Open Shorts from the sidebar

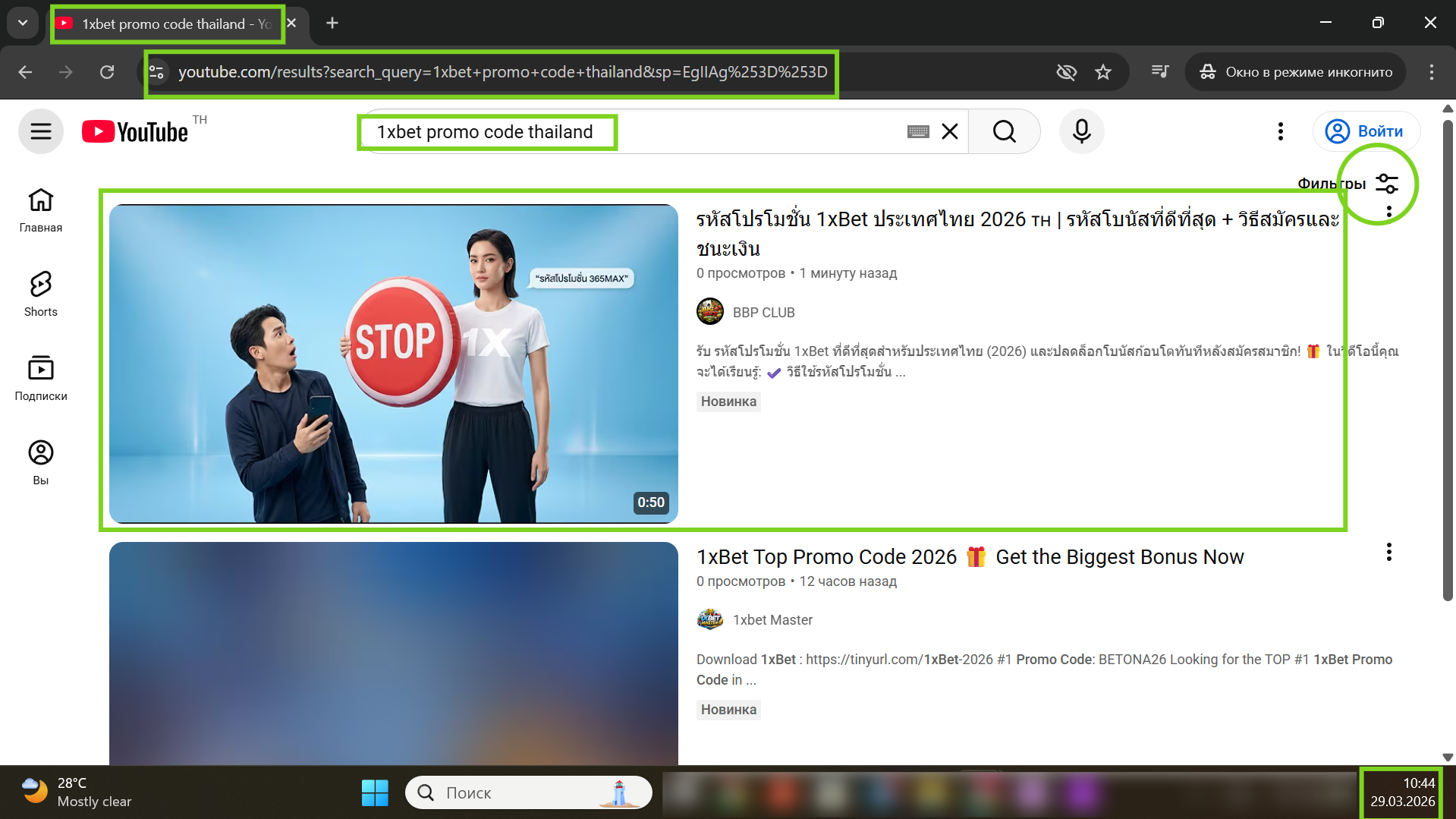pyautogui.click(x=41, y=294)
